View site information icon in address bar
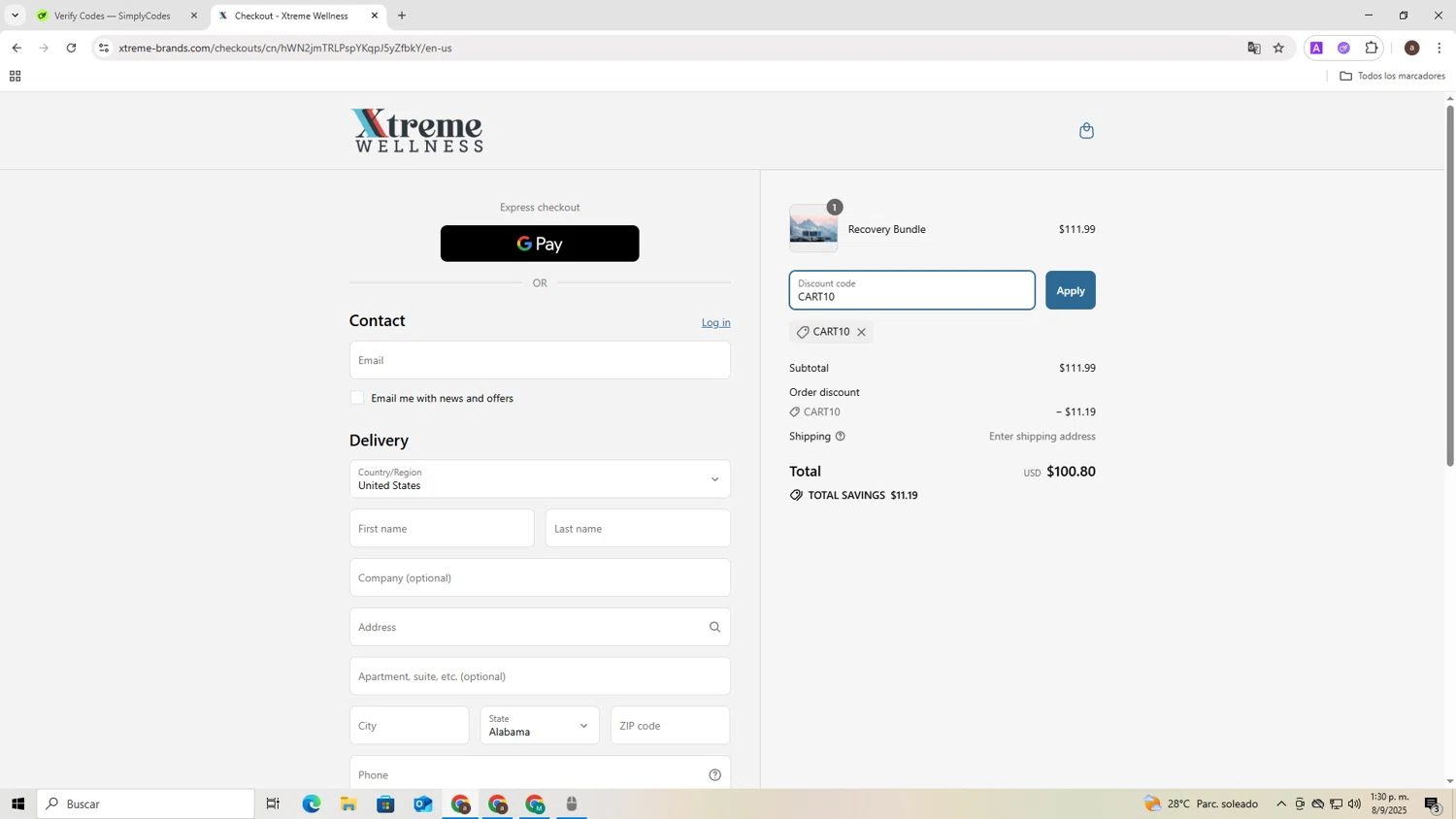Screen dimensions: 1456x819 [104, 48]
